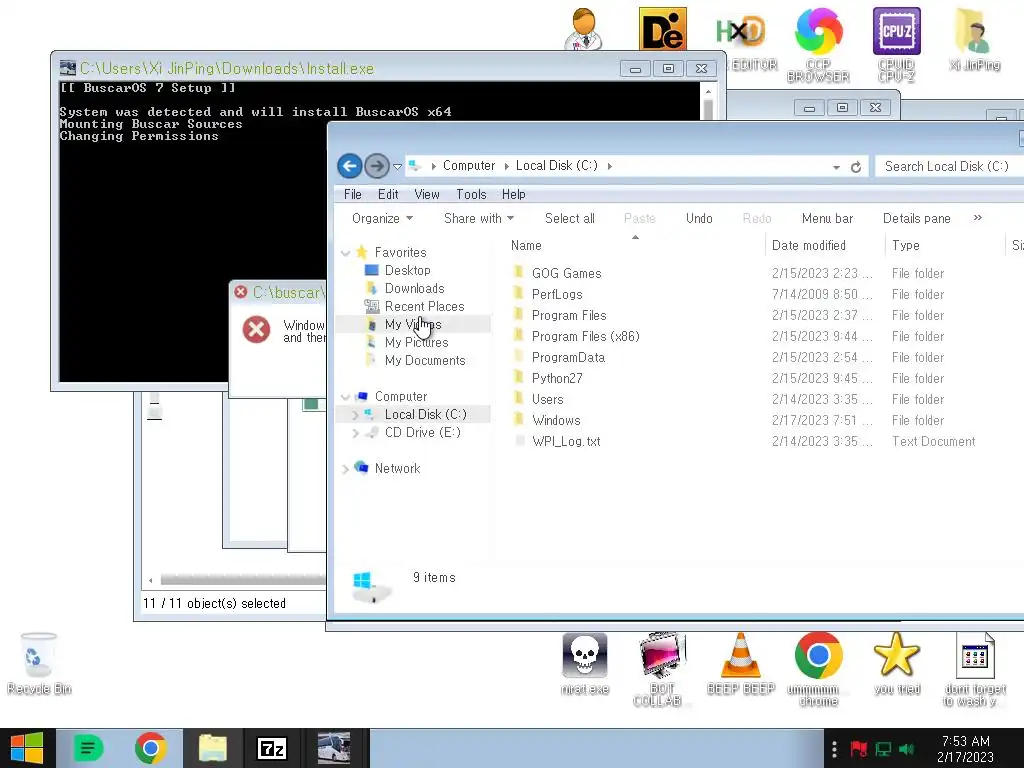1024x768 pixels.
Task: Show more toolbar commands chevron
Action: [x=978, y=217]
